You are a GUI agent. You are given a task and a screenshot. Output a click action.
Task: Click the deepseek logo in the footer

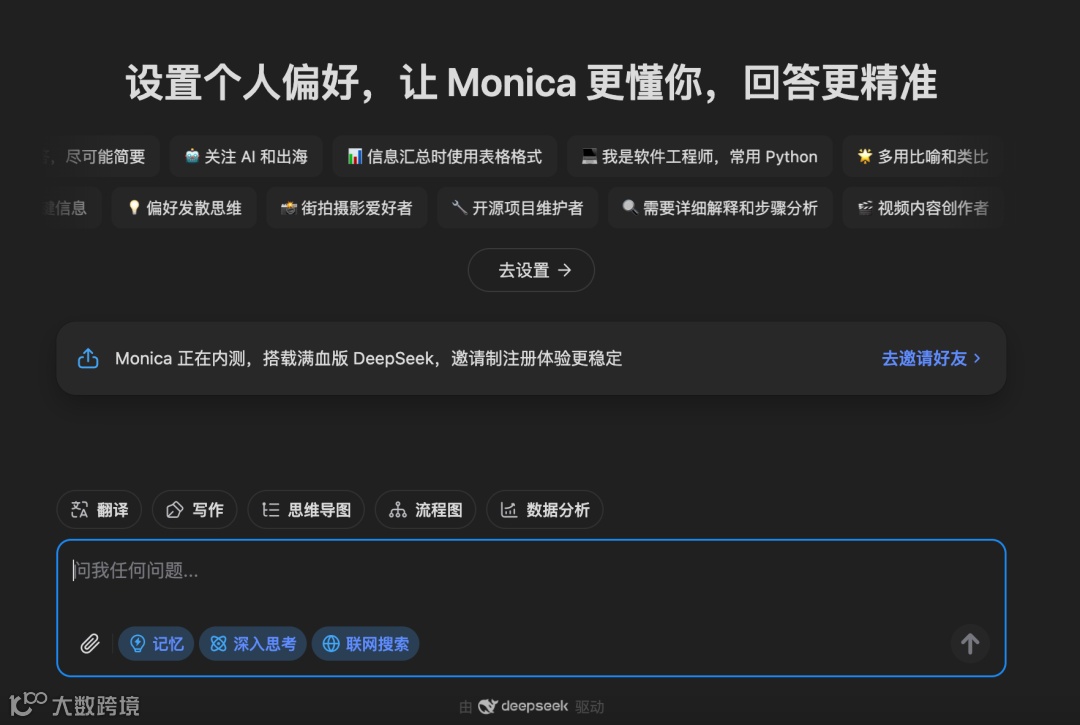[523, 706]
